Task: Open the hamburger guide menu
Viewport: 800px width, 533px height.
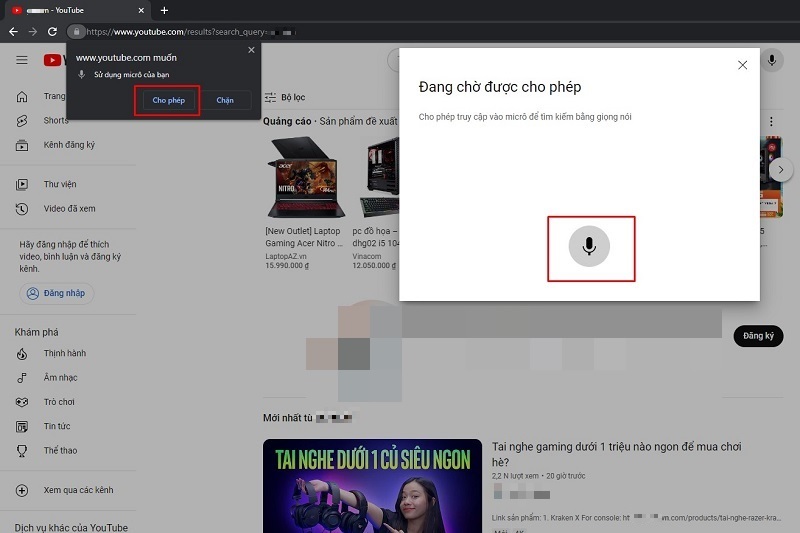Action: point(22,61)
